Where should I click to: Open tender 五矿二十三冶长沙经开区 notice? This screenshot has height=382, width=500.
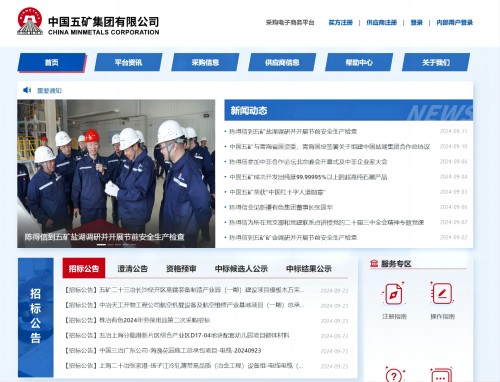(x=184, y=290)
